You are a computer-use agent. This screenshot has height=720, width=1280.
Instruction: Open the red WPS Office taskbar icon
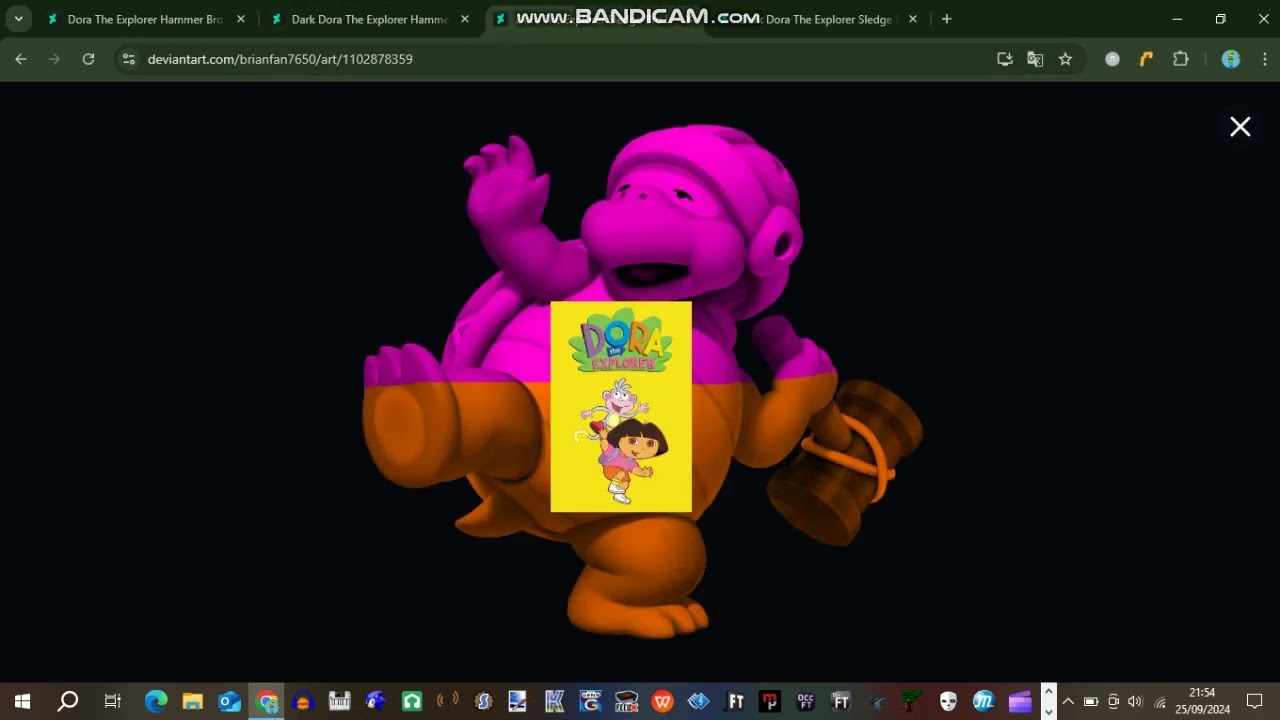(662, 701)
